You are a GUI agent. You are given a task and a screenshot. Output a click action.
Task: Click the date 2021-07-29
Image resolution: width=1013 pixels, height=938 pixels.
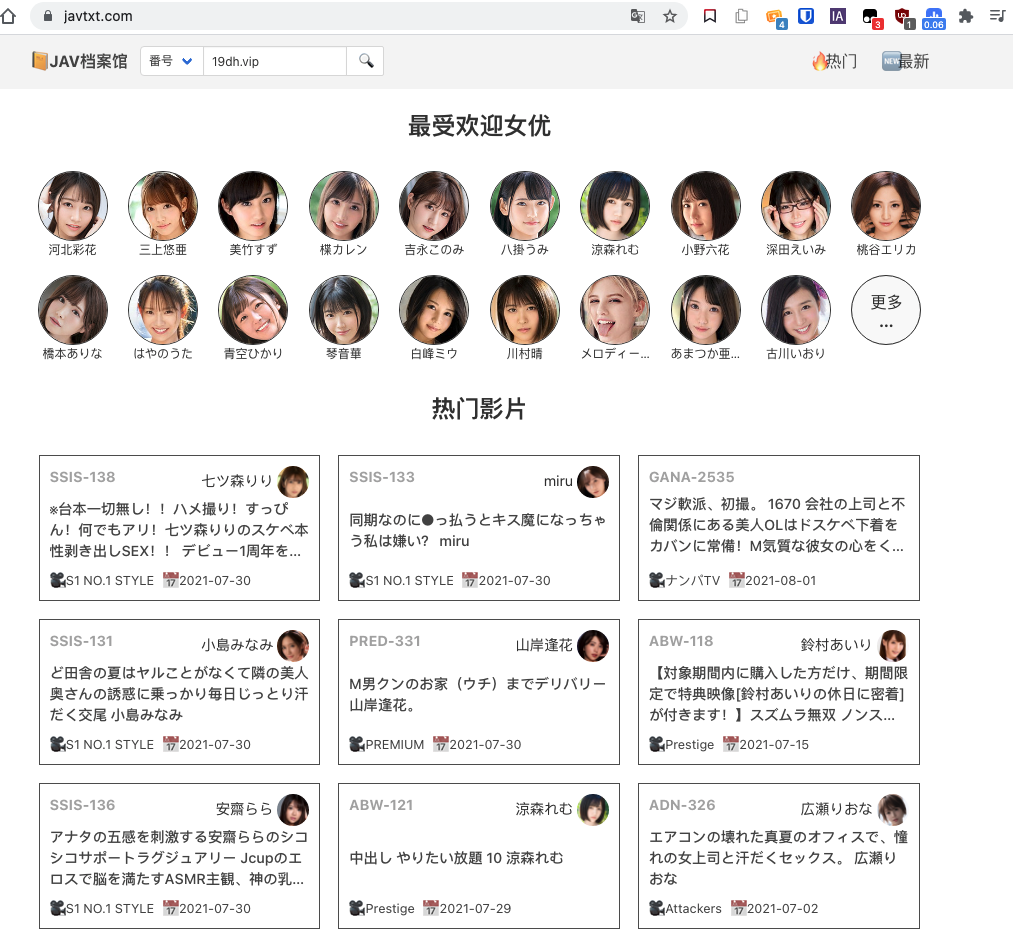coord(475,908)
